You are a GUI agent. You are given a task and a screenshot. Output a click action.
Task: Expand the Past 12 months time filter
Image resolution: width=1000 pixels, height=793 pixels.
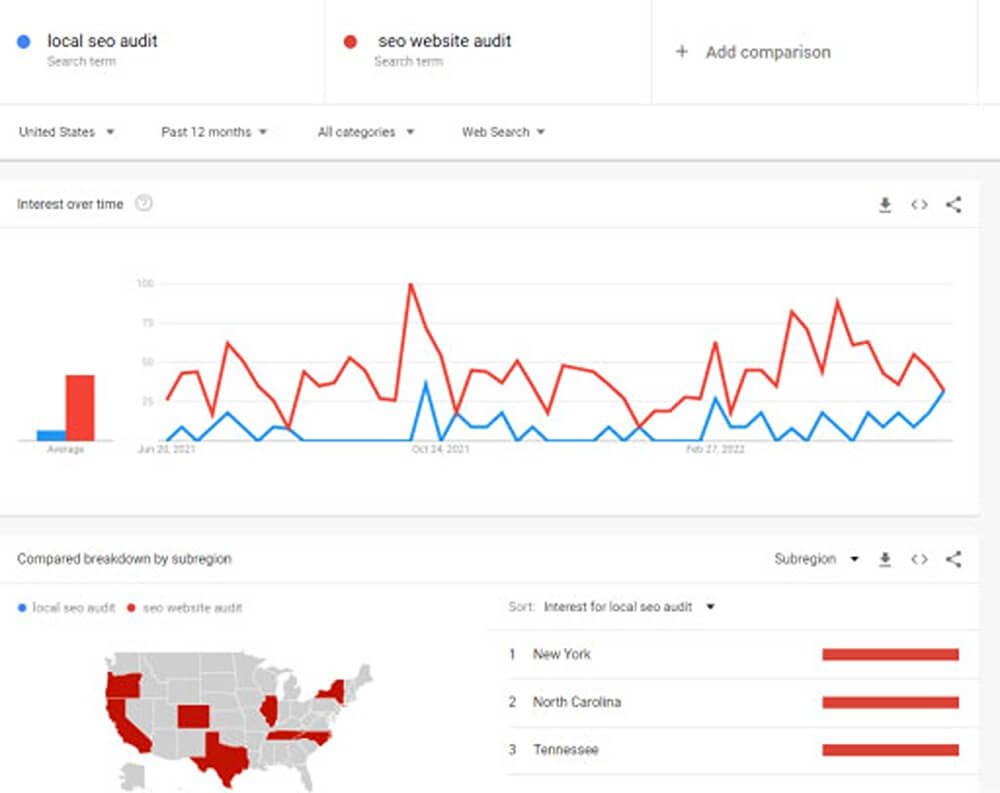click(214, 132)
